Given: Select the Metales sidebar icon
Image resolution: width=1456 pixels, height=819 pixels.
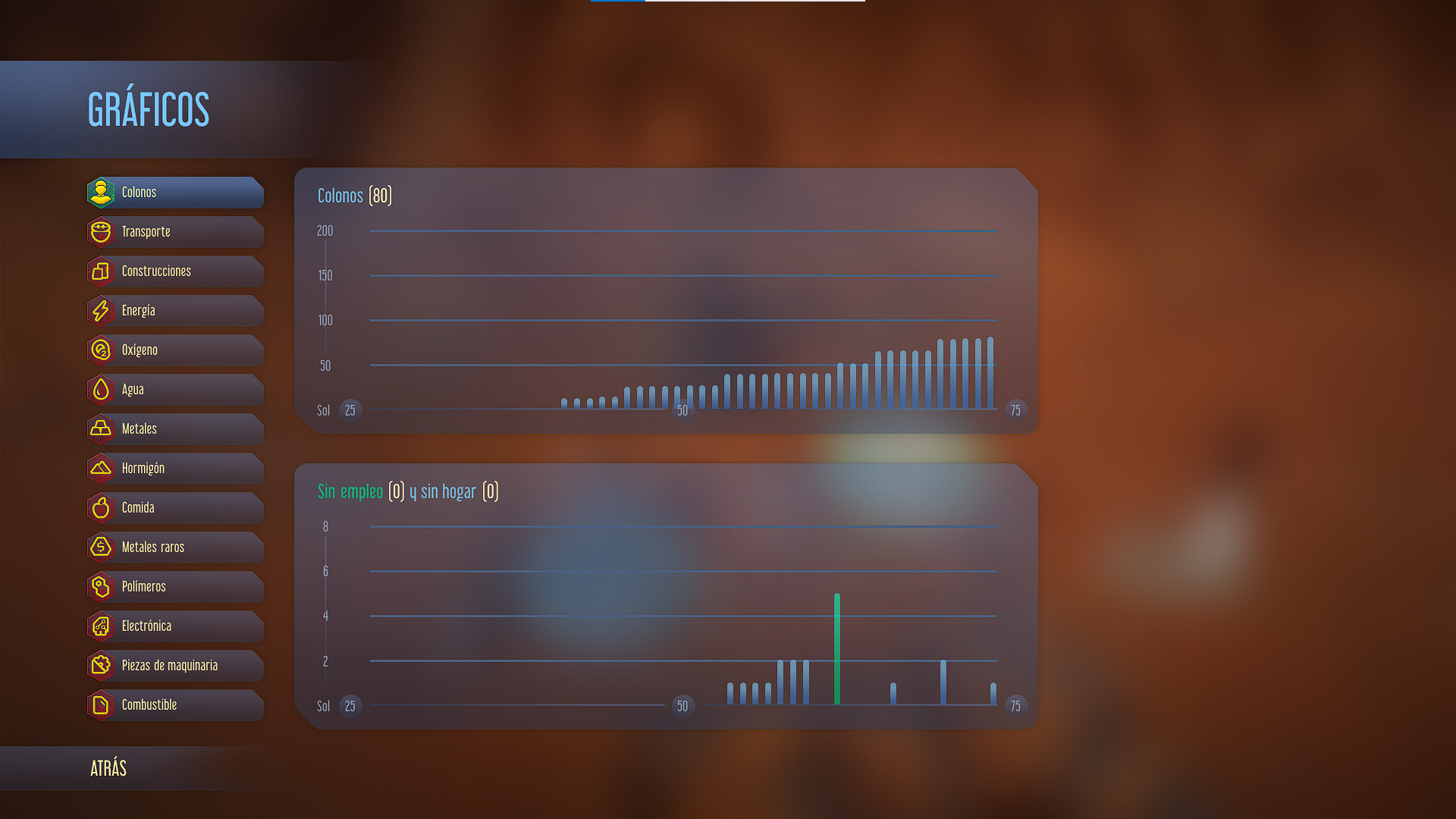Looking at the screenshot, I should 100,428.
